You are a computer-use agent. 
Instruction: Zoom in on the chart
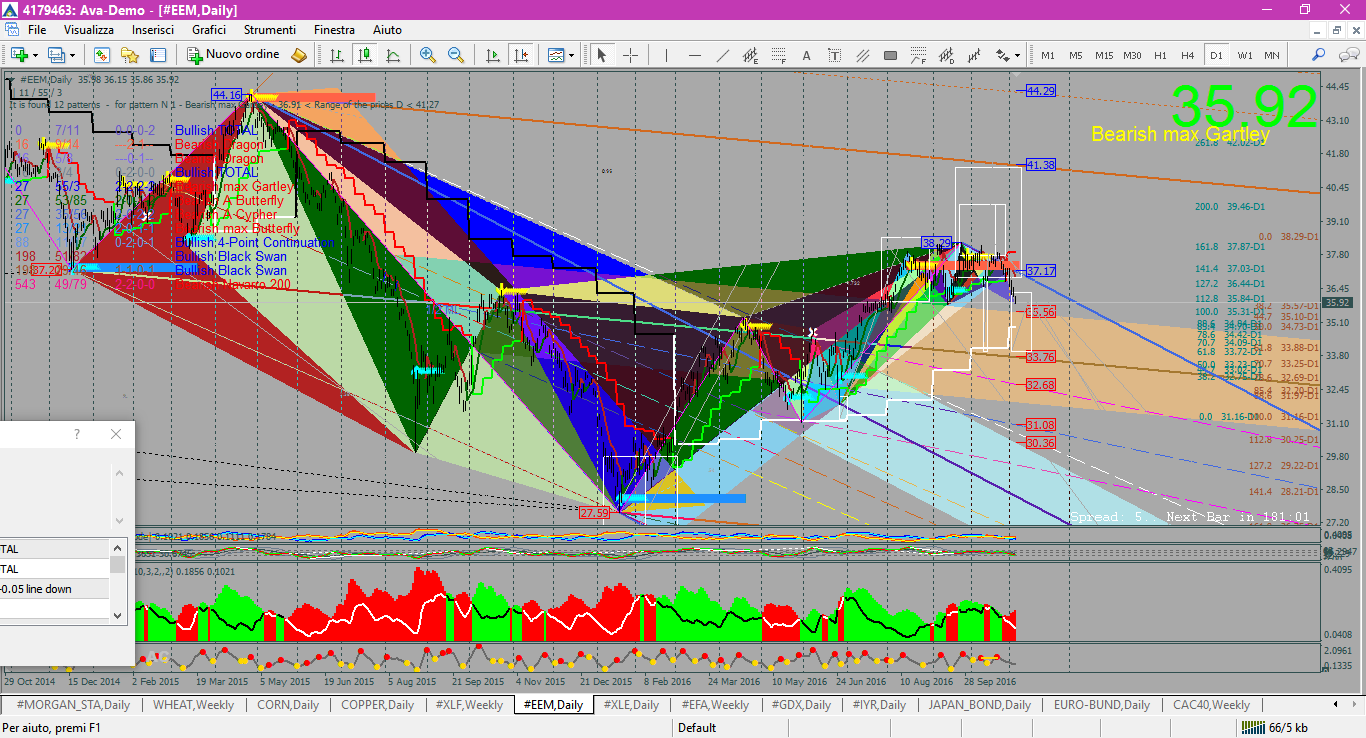[x=428, y=55]
